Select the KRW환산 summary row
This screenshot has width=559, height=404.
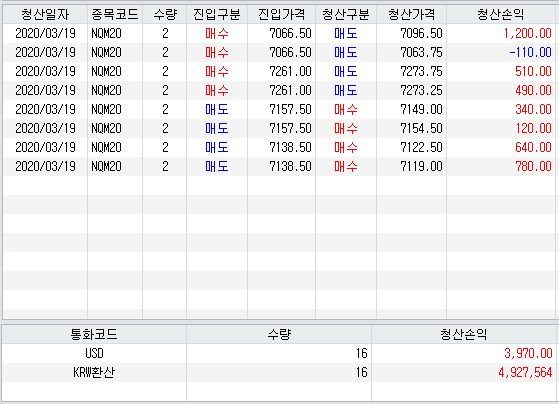pyautogui.click(x=278, y=373)
